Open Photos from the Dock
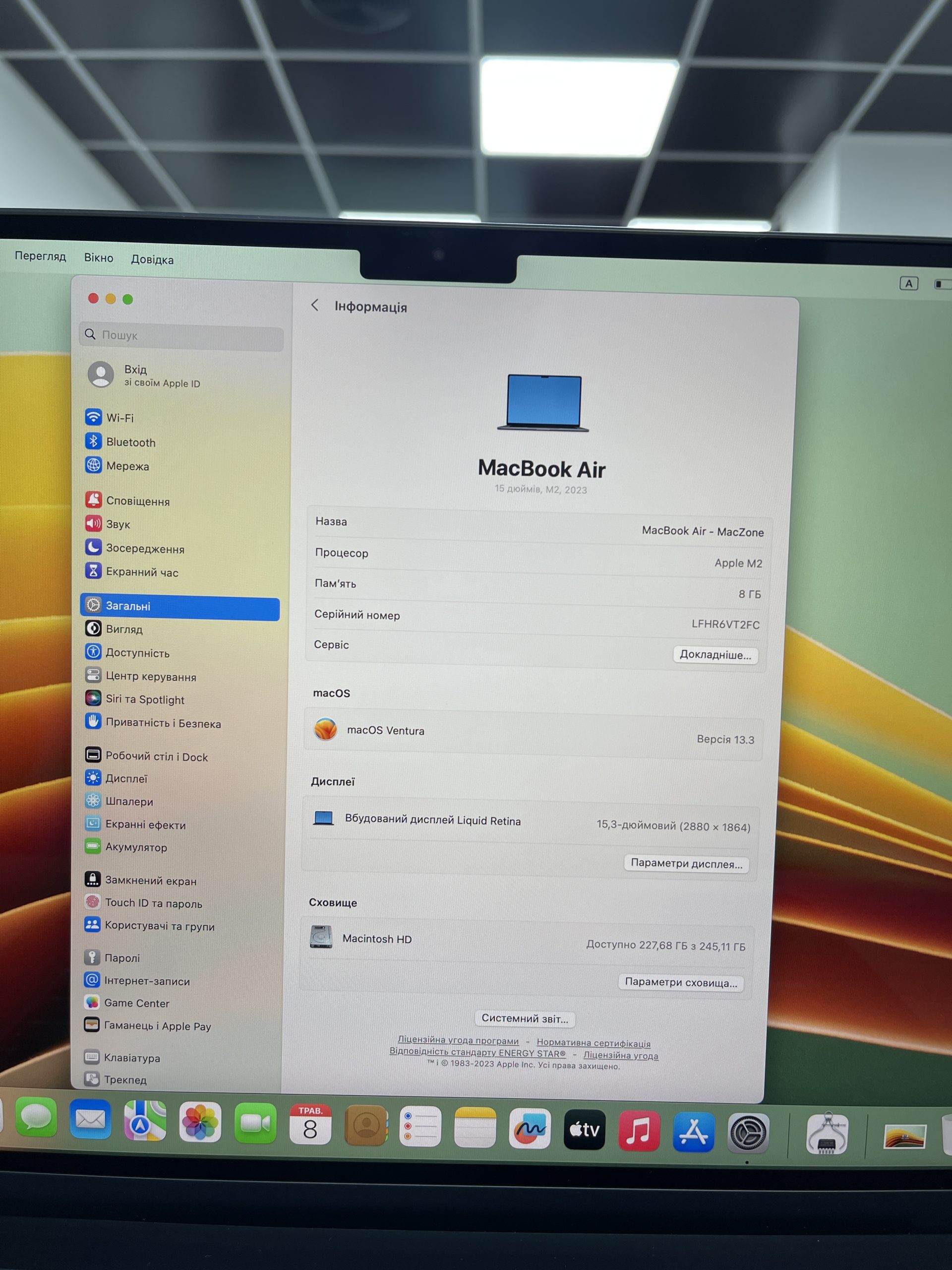Screen dimensions: 952x1270 click(x=200, y=1121)
